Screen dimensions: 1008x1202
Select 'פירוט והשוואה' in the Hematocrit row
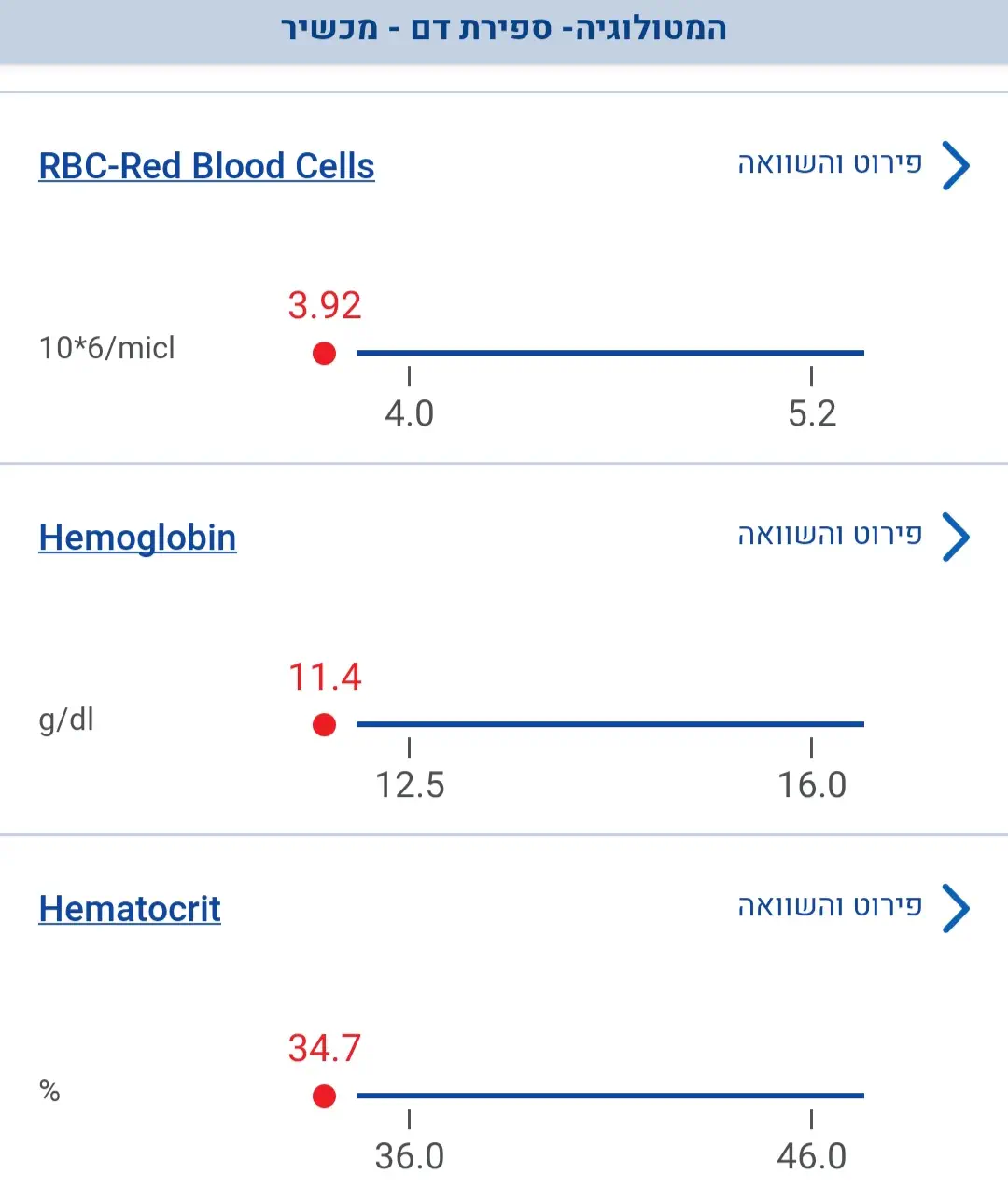830,906
